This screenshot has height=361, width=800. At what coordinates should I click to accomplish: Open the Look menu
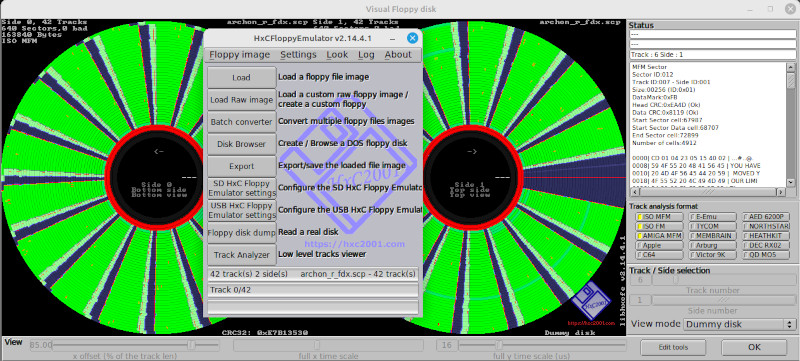[x=337, y=55]
